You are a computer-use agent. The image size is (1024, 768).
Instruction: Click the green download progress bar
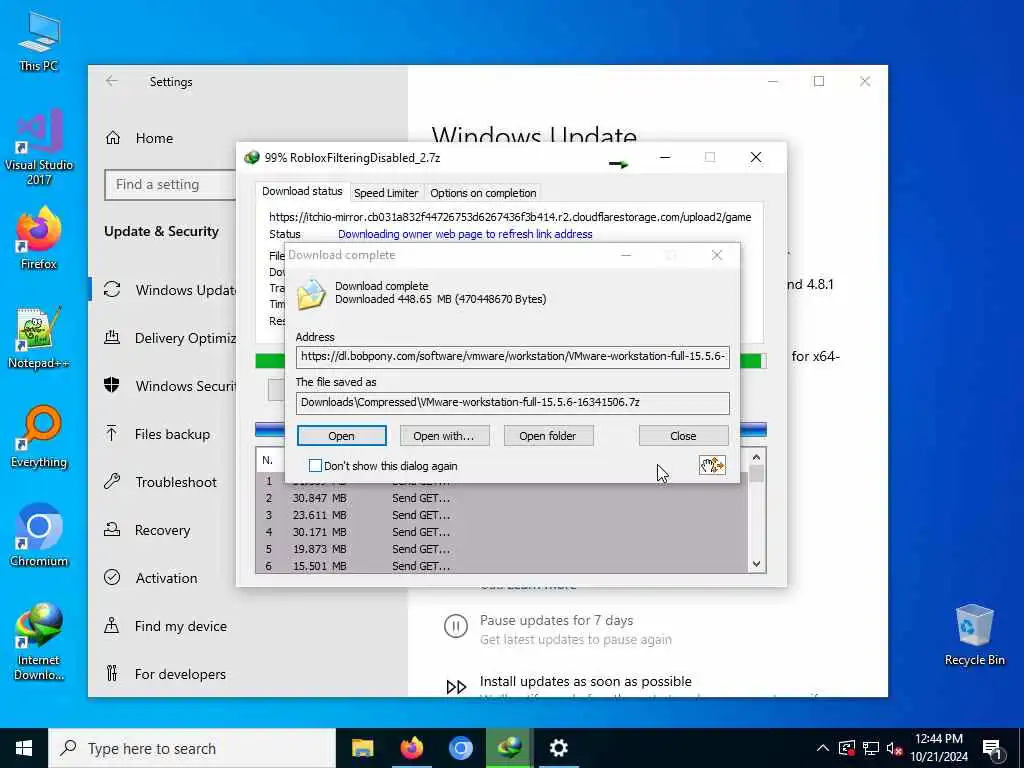coord(753,360)
